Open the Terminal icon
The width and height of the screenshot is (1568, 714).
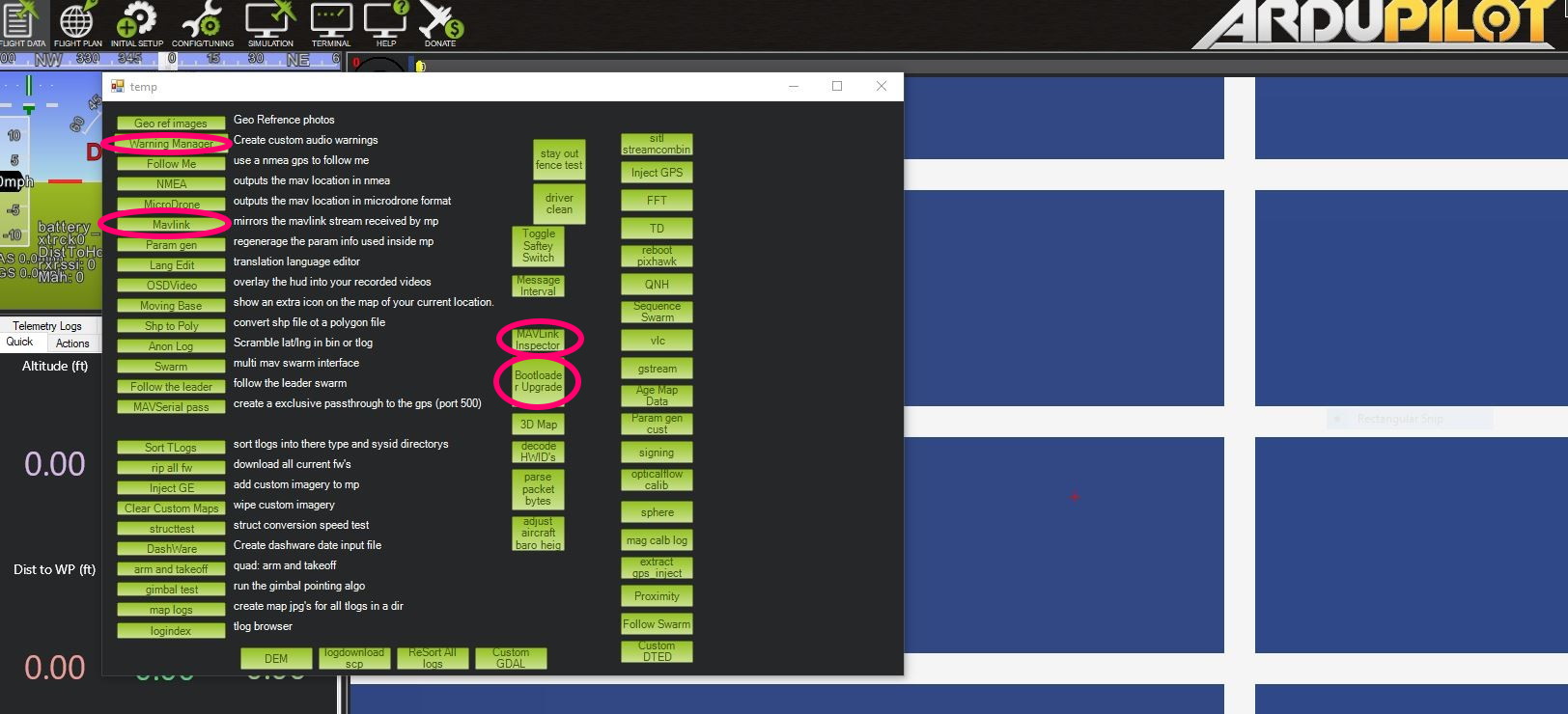331,23
